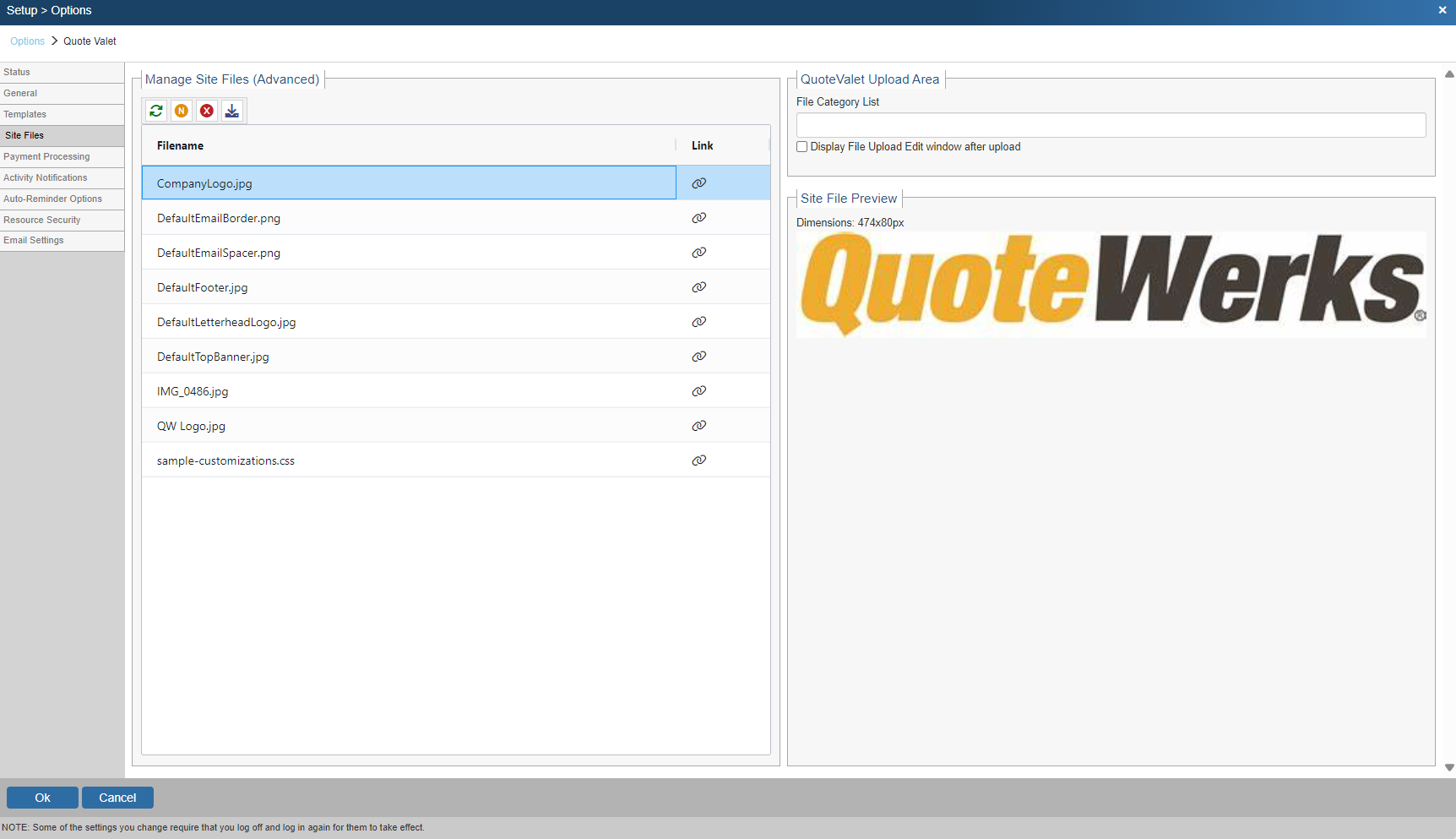
Task: Click the File Category List input field
Action: click(1111, 125)
